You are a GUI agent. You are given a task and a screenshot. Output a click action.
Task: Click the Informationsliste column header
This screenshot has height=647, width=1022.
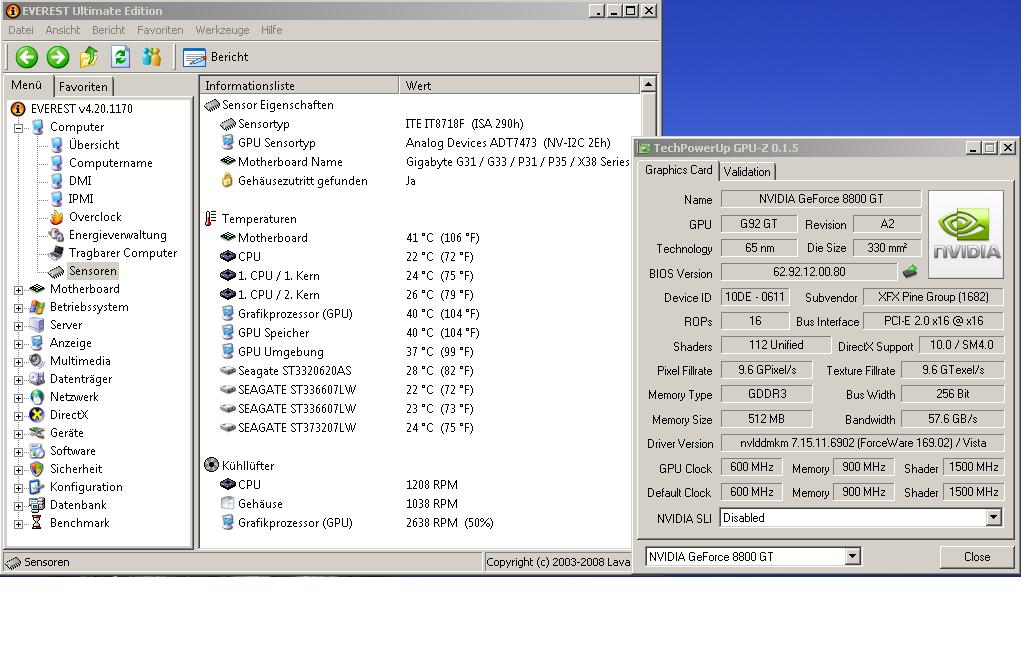(299, 85)
